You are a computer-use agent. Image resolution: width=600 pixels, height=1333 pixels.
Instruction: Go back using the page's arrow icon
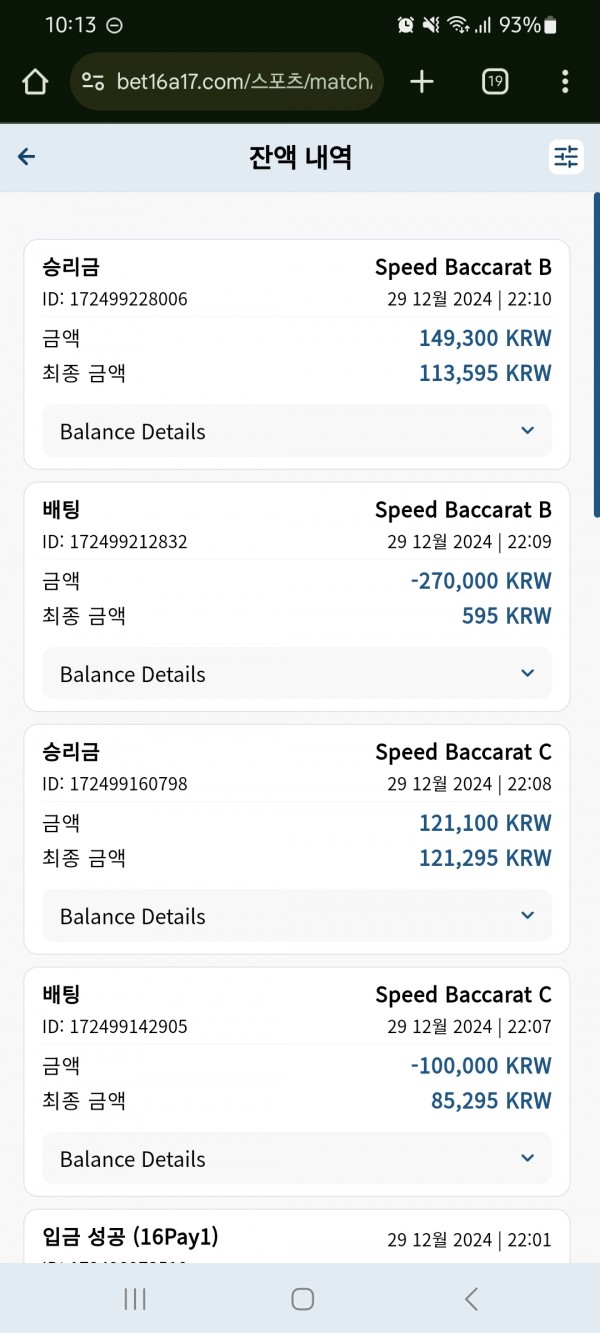coord(27,157)
